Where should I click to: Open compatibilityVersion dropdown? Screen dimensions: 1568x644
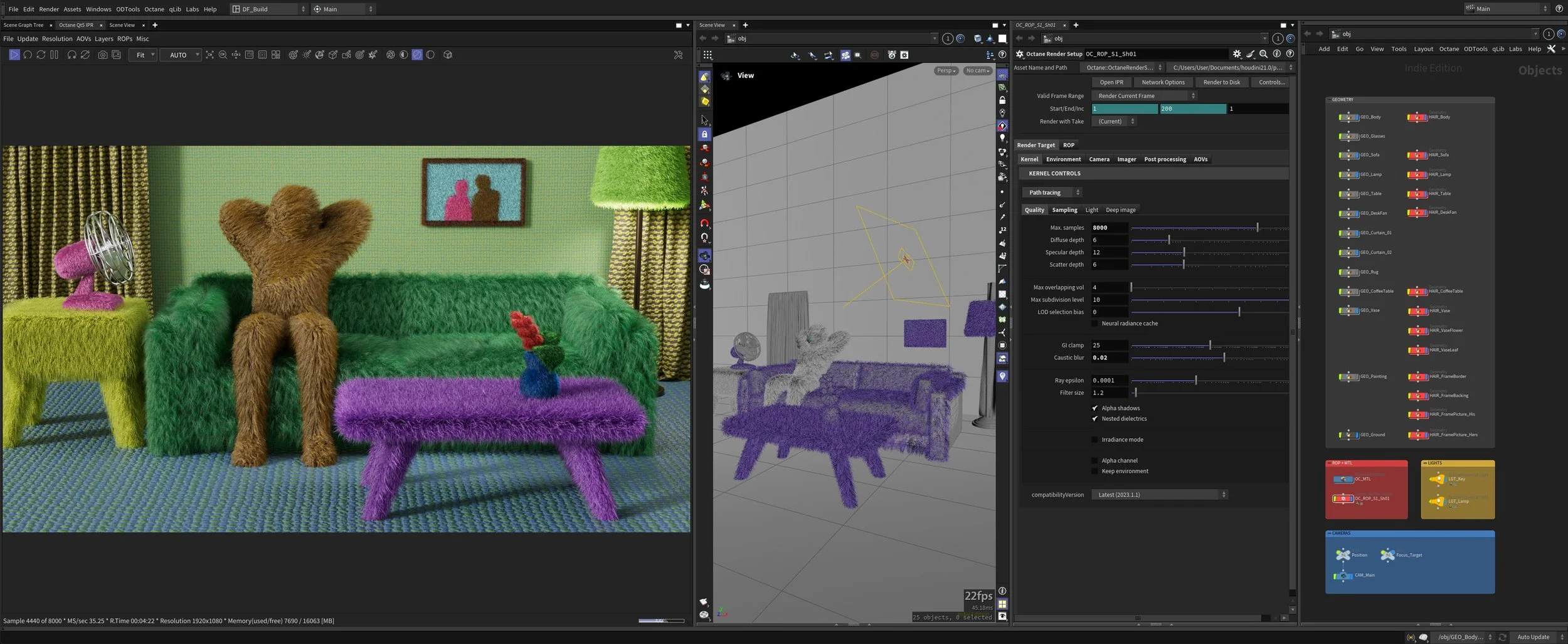pos(1159,495)
